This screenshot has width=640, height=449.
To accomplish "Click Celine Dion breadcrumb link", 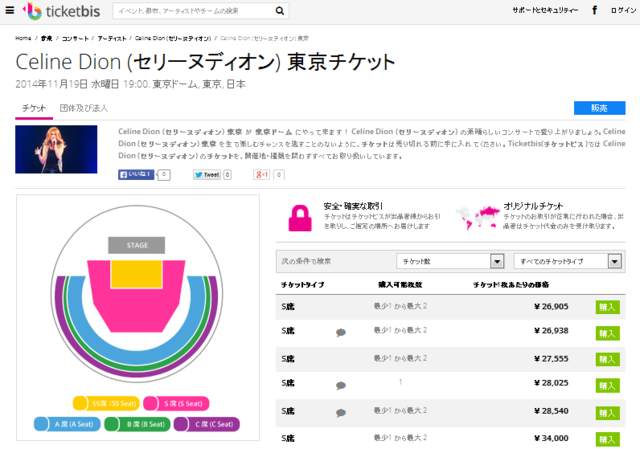I will point(173,38).
